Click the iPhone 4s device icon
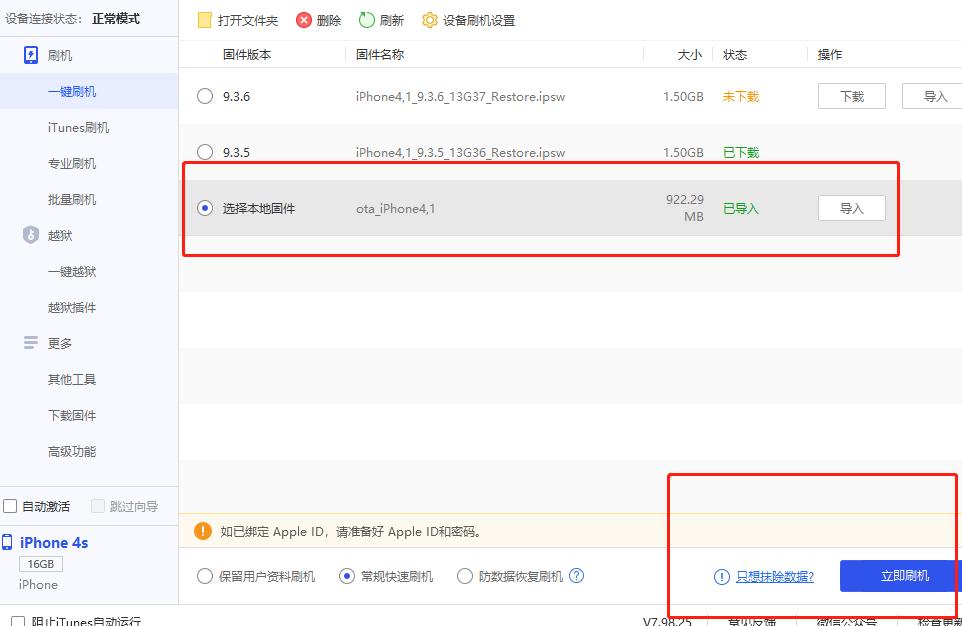Viewport: 962px width, 626px height. pyautogui.click(x=9, y=542)
